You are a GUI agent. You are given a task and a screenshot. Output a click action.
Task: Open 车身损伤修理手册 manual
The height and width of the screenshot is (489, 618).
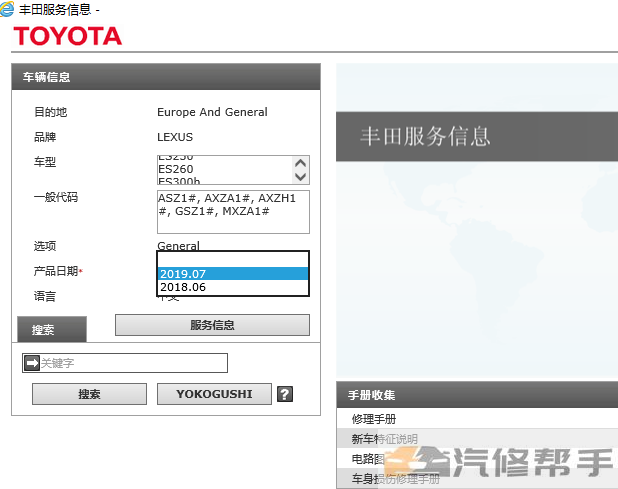395,479
